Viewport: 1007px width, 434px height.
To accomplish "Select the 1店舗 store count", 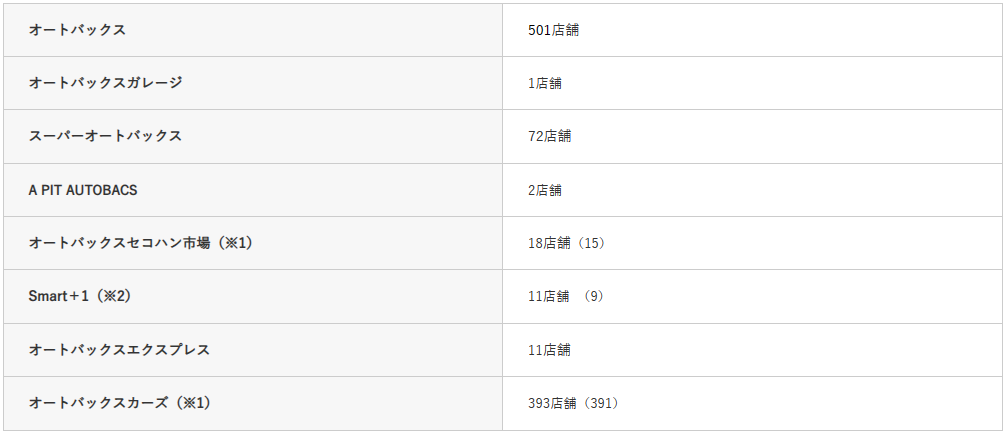I will click(544, 83).
